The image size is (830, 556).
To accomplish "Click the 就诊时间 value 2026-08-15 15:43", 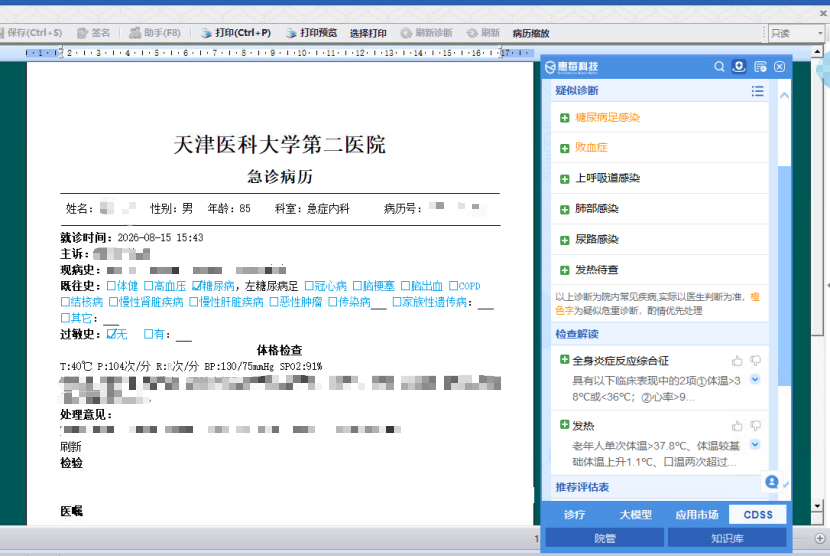I will [160, 238].
